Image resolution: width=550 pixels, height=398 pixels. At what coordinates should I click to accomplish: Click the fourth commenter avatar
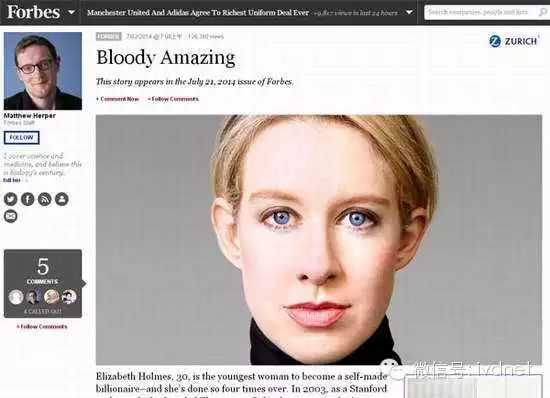(x=69, y=297)
